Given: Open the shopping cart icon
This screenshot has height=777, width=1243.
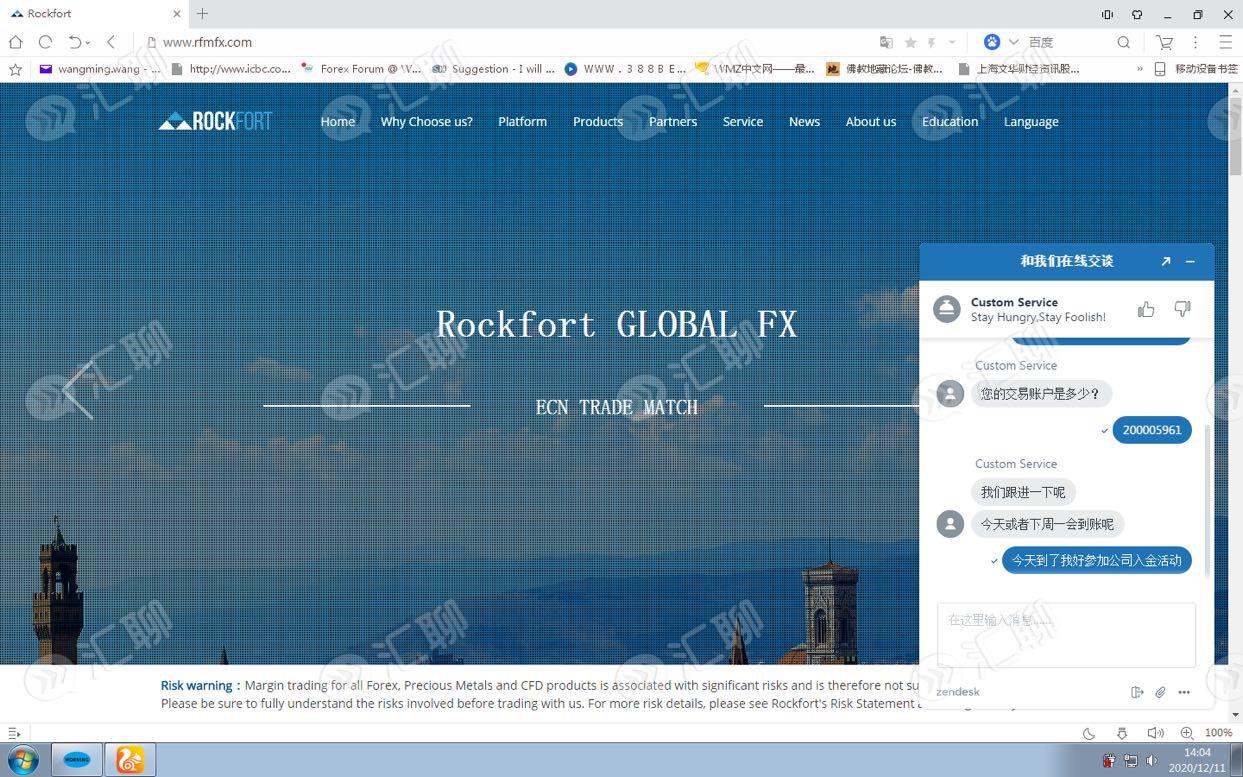Looking at the screenshot, I should tap(1165, 42).
